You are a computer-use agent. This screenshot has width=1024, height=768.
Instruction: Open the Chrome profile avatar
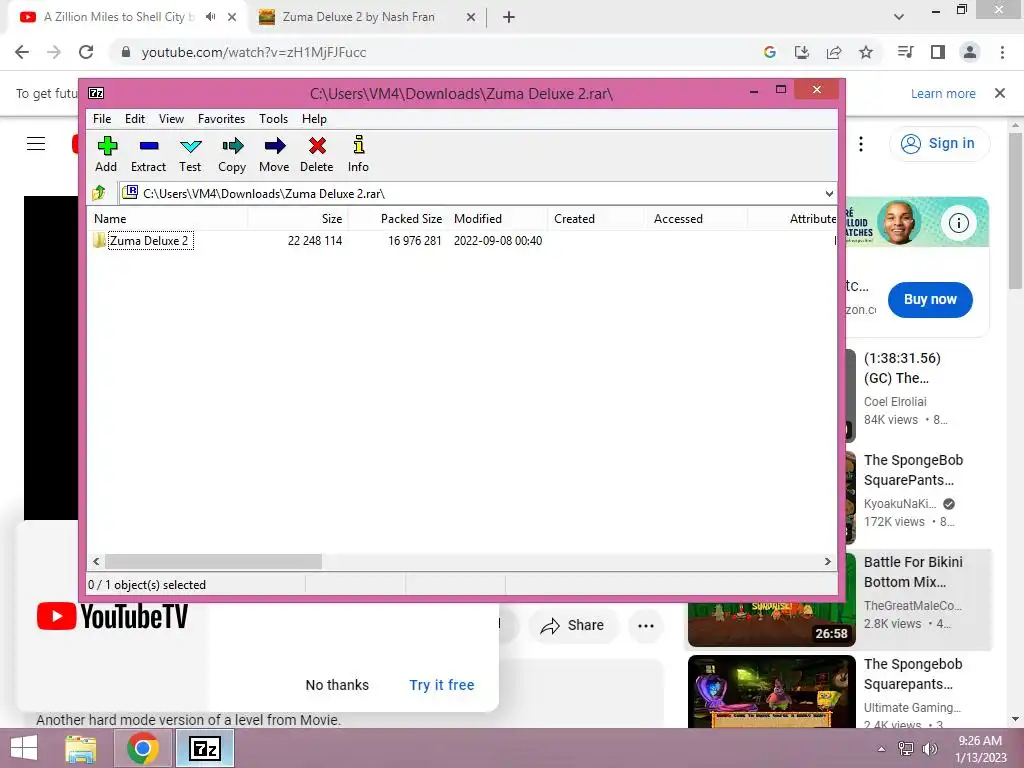970,52
